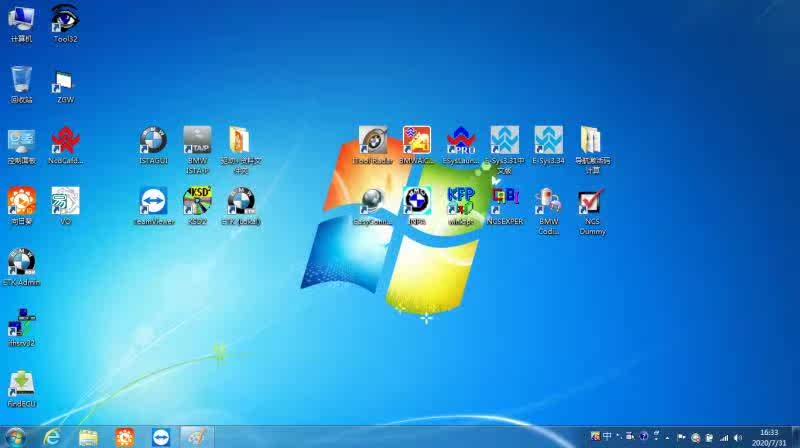The image size is (800, 448).
Task: Launch TeamViewer from the desktop
Action: pyautogui.click(x=153, y=206)
